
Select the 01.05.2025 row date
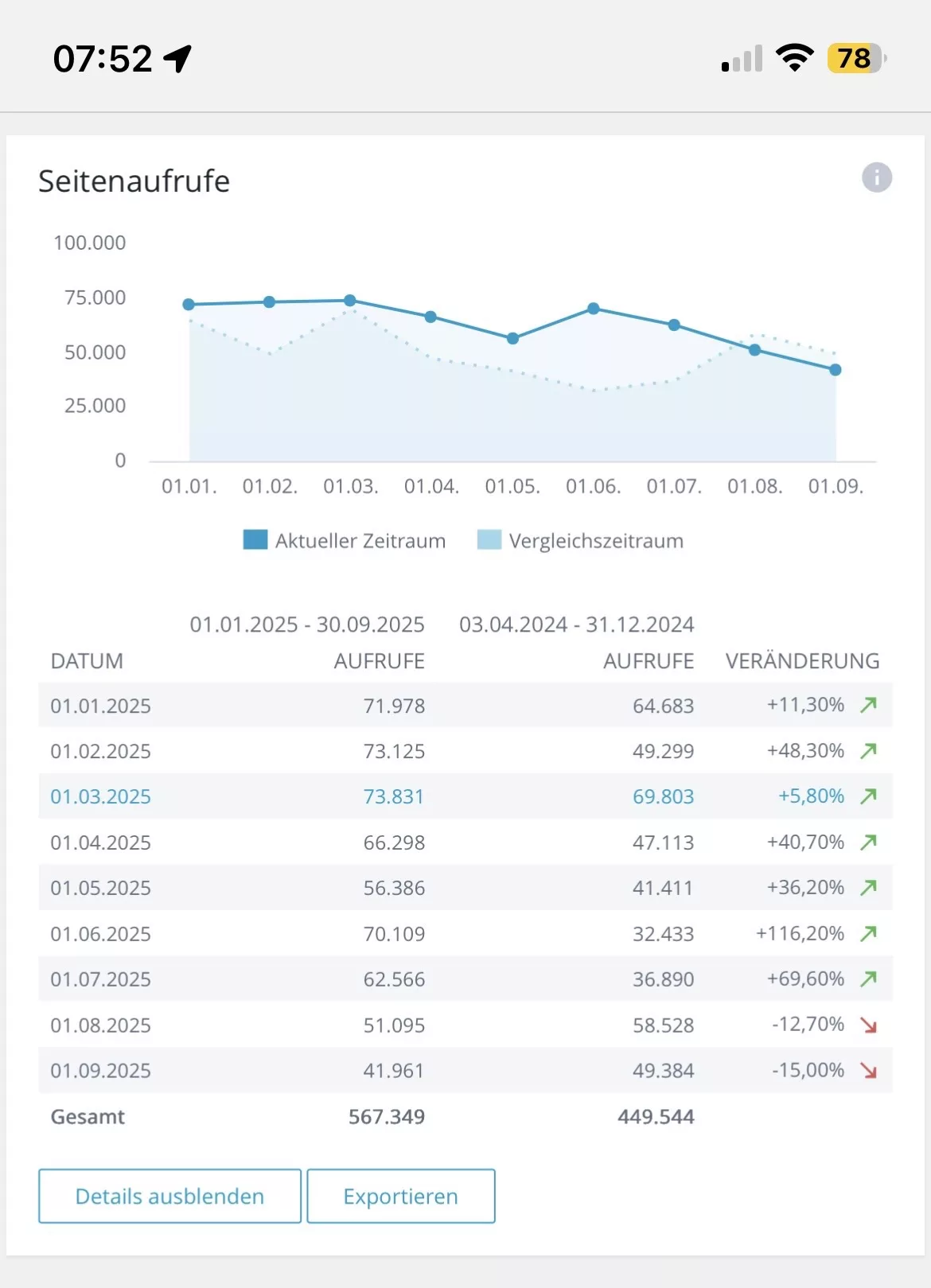point(100,888)
